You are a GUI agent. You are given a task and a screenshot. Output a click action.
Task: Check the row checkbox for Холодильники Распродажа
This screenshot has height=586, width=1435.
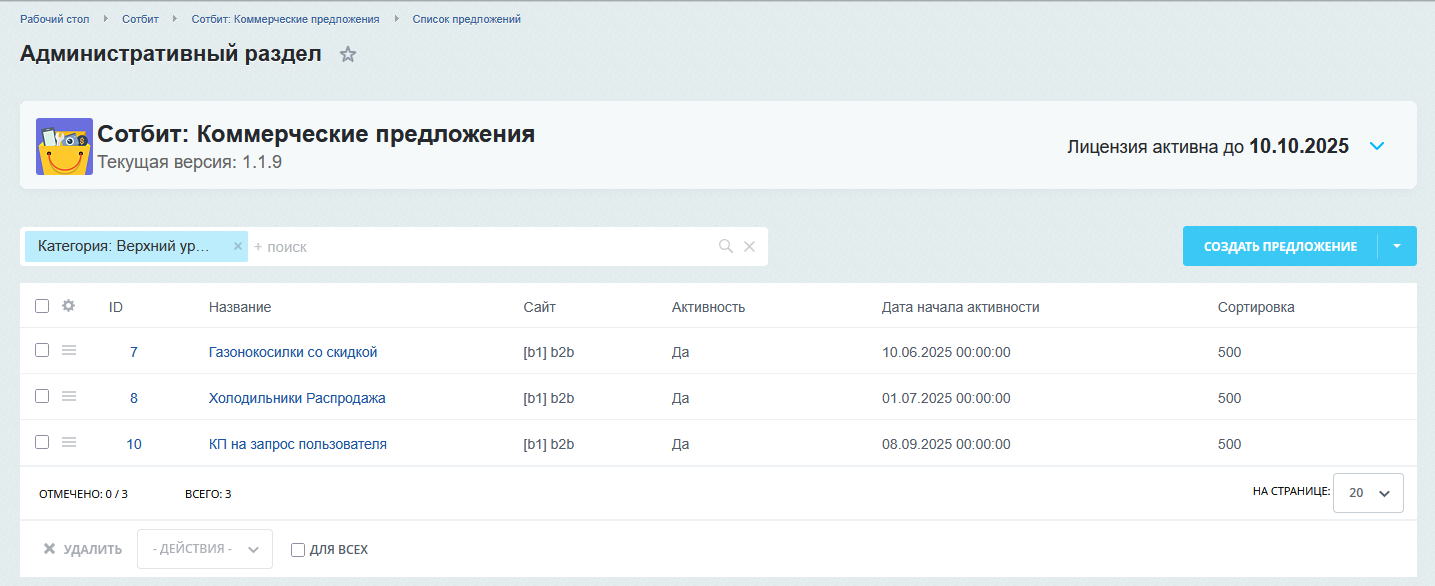(x=41, y=396)
